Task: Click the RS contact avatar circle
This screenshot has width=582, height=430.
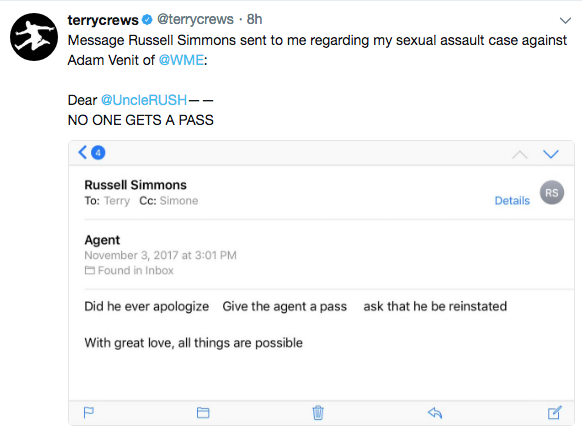Action: click(x=552, y=192)
